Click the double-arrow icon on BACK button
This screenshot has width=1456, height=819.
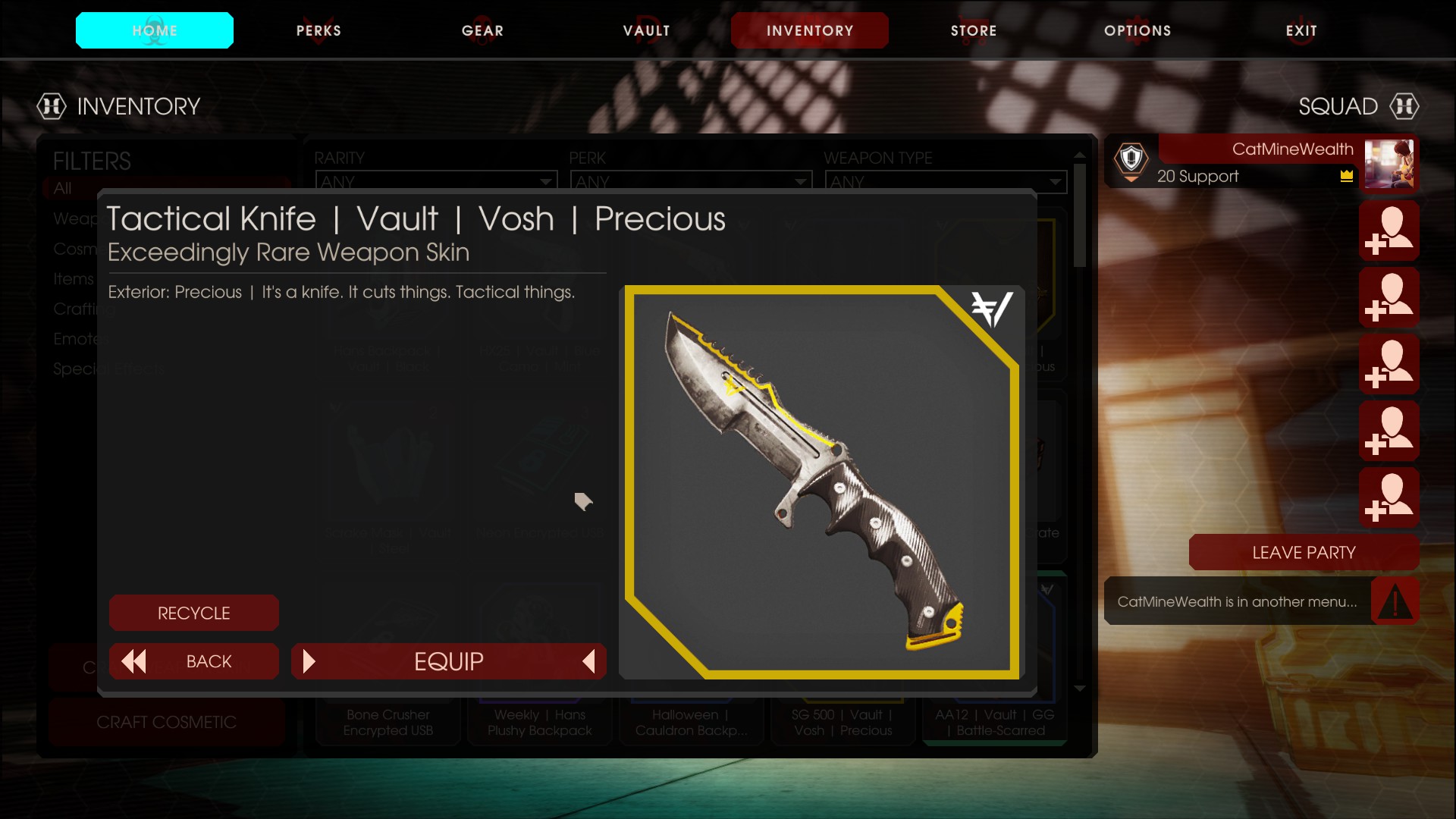click(x=133, y=661)
